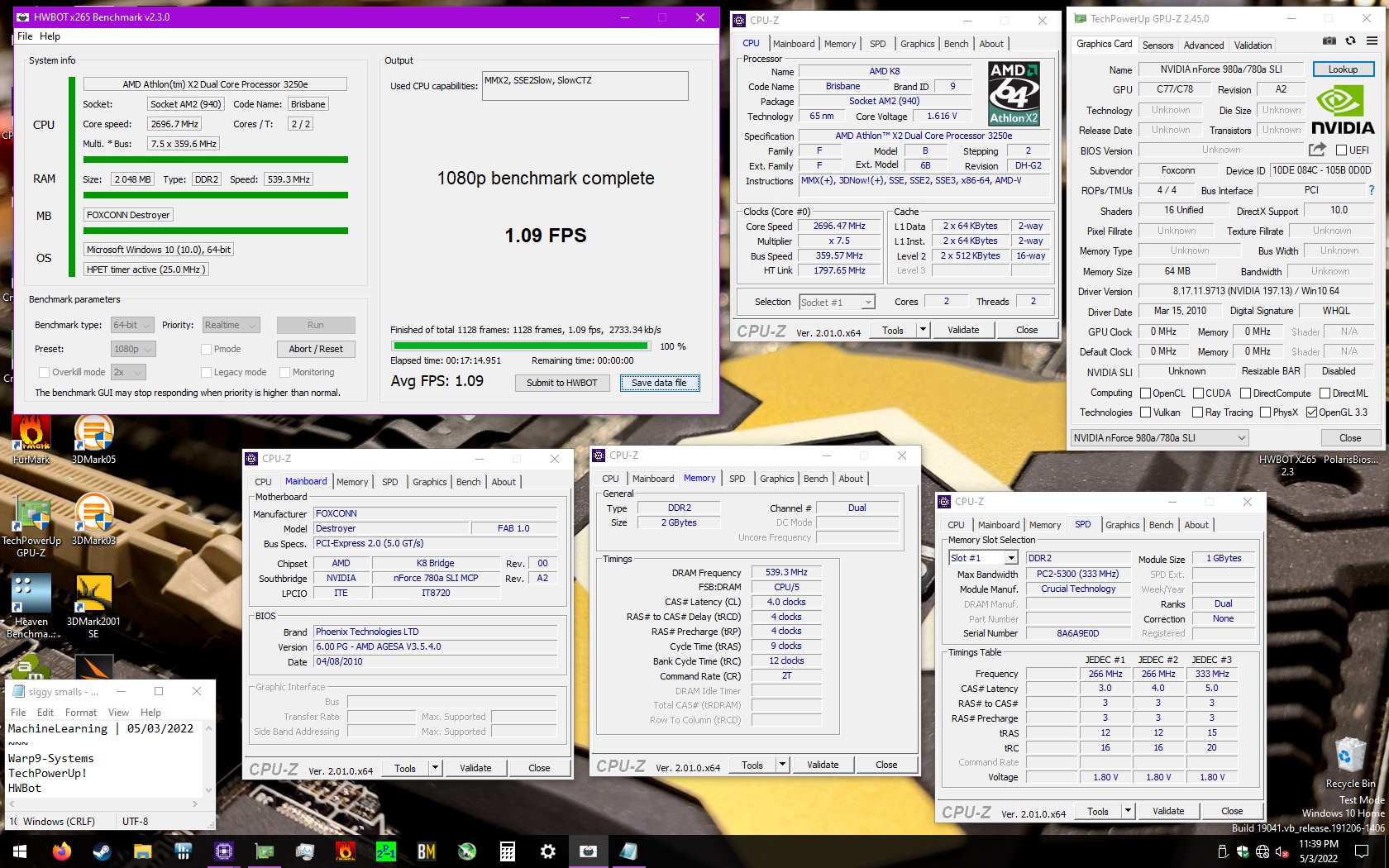The height and width of the screenshot is (868, 1389).
Task: Click the Bus Interface question mark icon
Action: [1372, 190]
